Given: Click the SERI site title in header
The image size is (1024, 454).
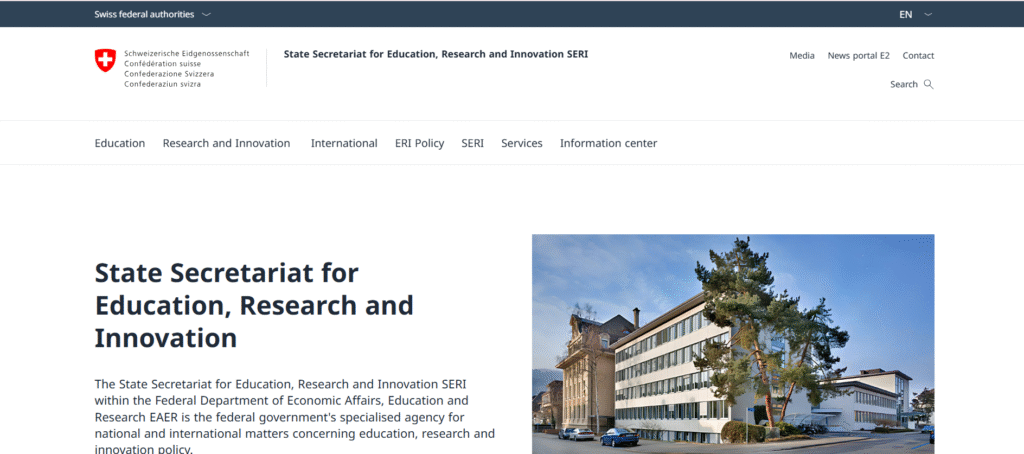Looking at the screenshot, I should [436, 54].
